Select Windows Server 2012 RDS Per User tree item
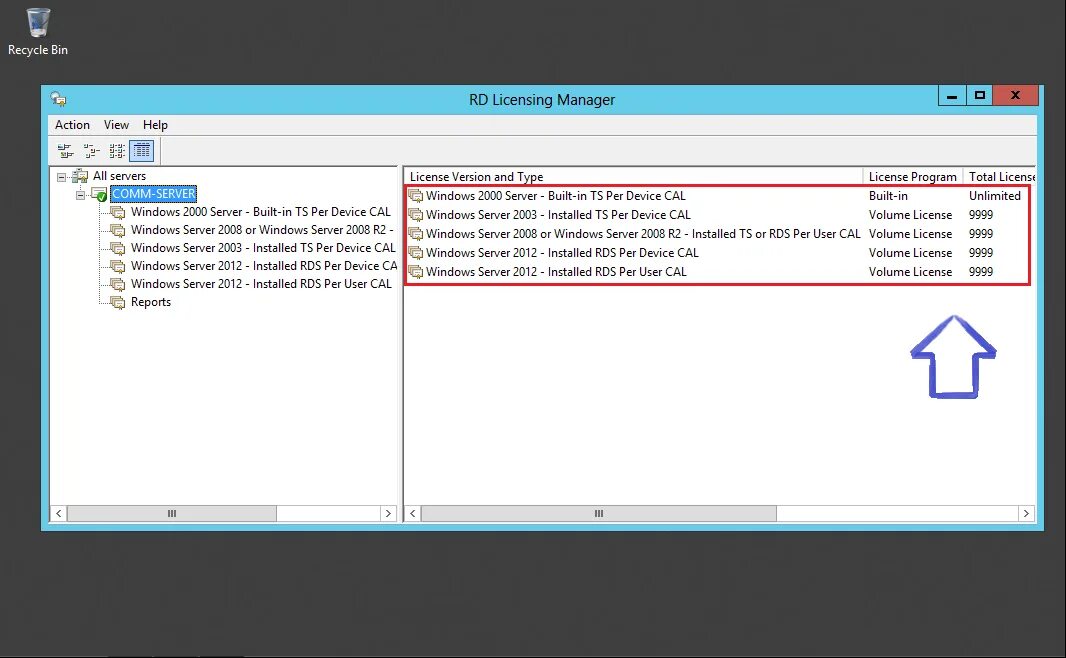1066x658 pixels. coord(261,283)
